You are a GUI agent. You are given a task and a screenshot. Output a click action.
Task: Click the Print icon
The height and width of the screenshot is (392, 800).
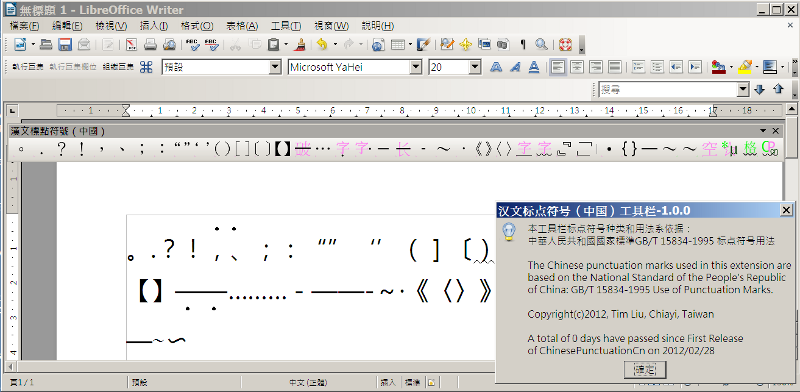[150, 45]
